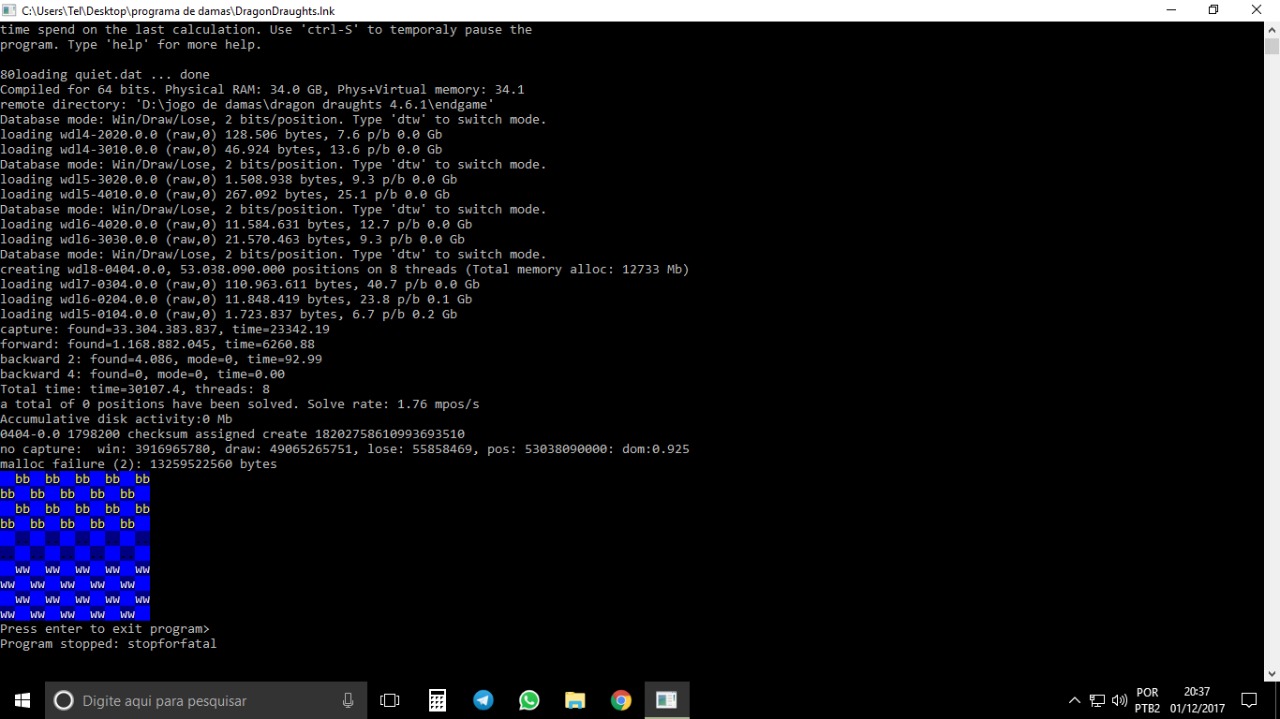
Task: Click the Cortana microphone icon
Action: 348,701
